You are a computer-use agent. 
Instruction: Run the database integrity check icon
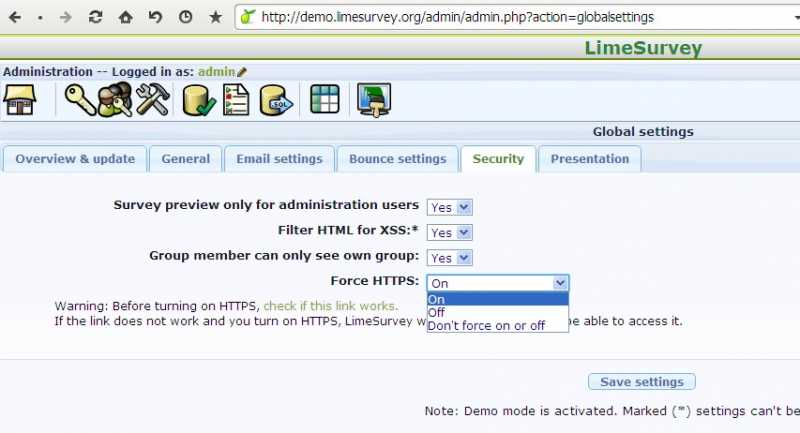[x=198, y=100]
